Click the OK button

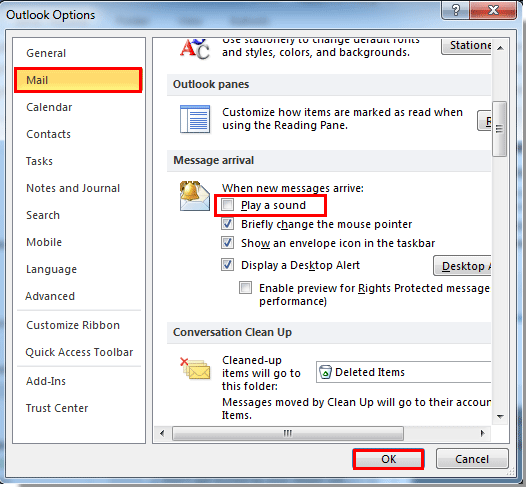388,459
